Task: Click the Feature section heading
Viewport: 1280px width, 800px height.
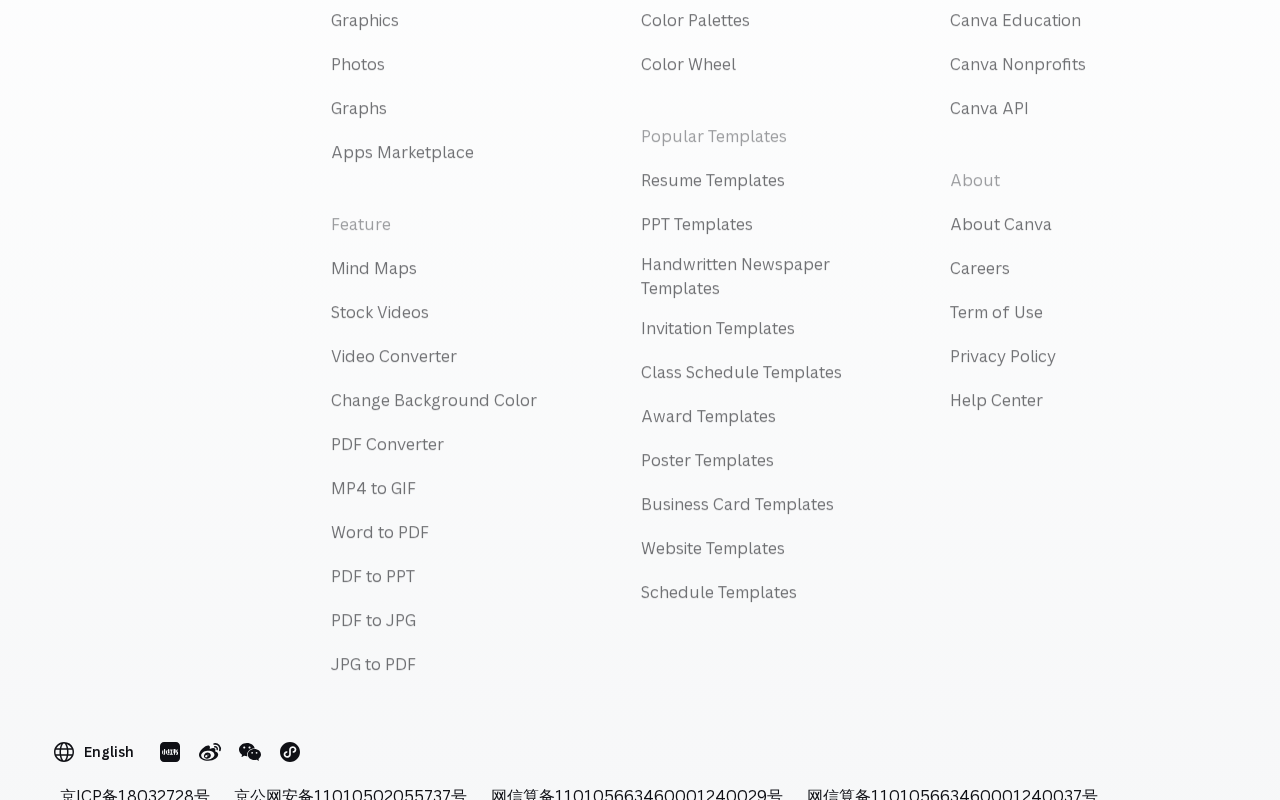Action: click(x=361, y=224)
